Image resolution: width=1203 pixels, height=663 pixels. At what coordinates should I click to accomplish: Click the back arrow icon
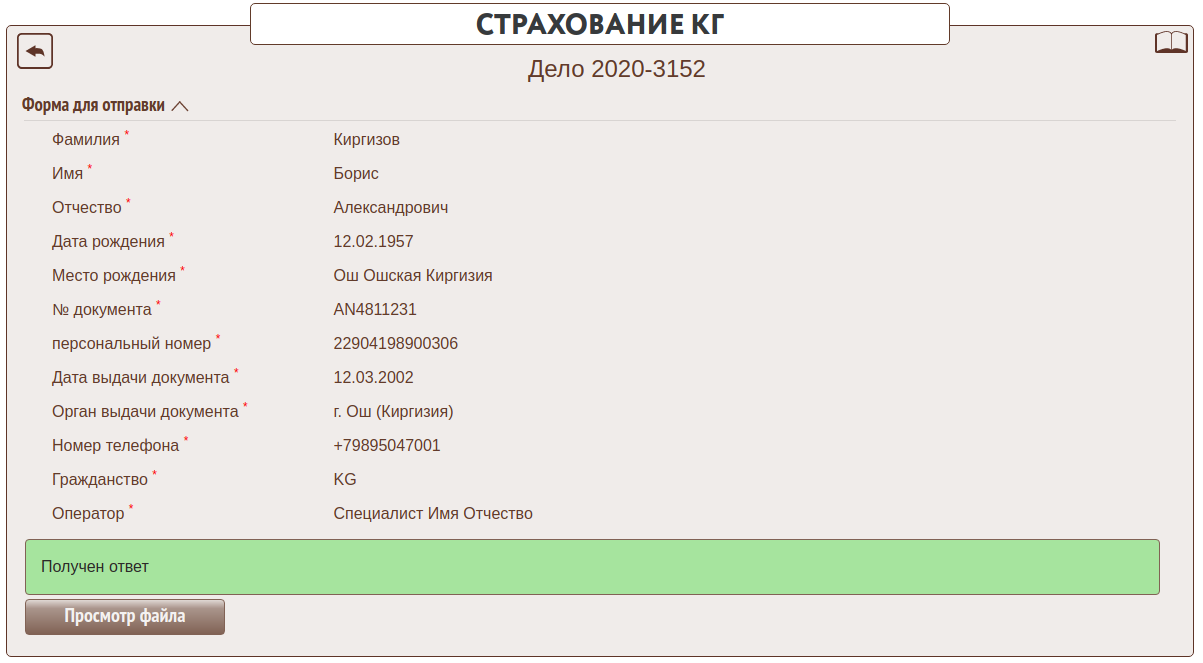click(35, 51)
